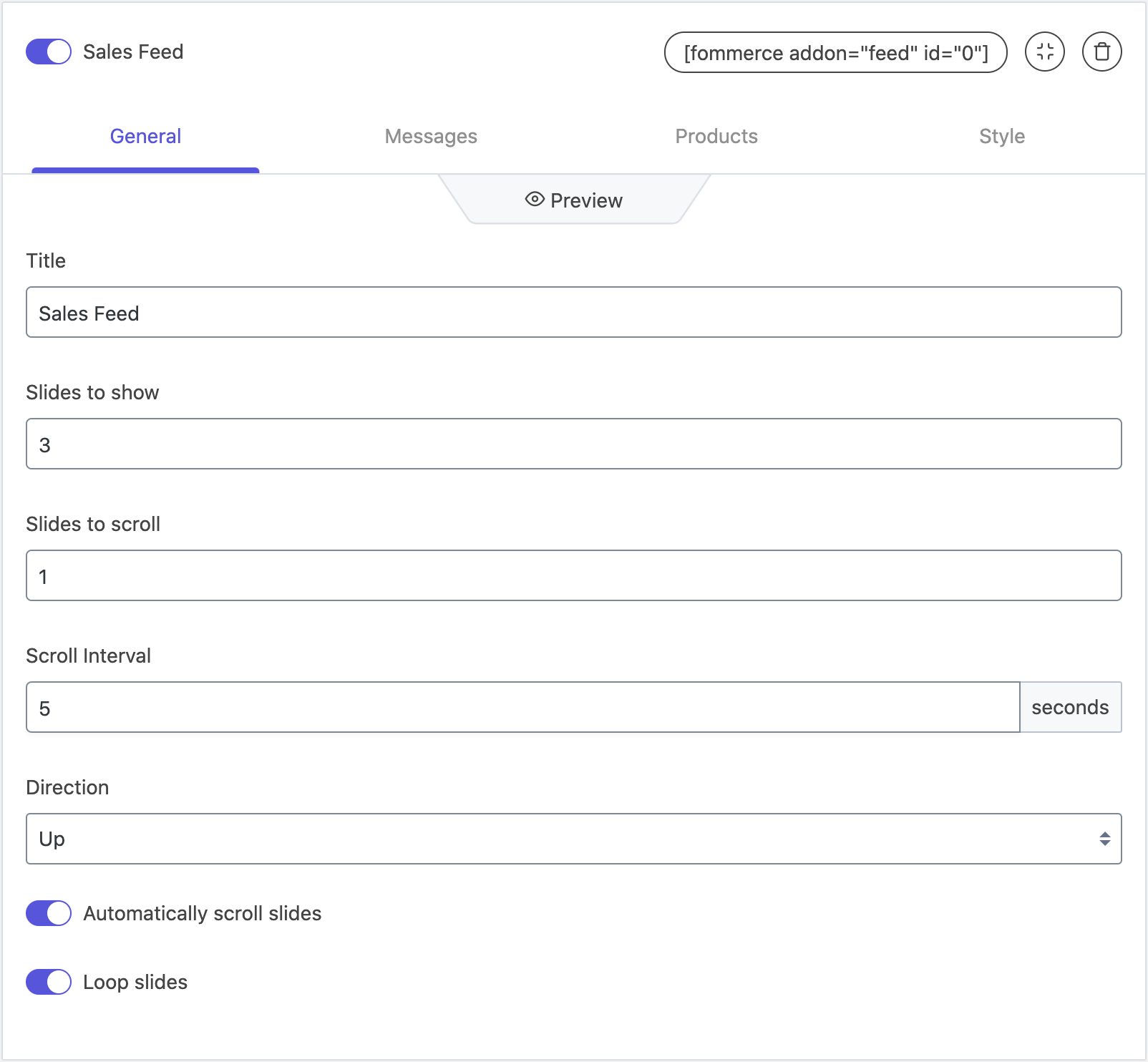Disable Automatically scroll slides toggle
Image resolution: width=1148 pixels, height=1062 pixels.
pos(49,913)
